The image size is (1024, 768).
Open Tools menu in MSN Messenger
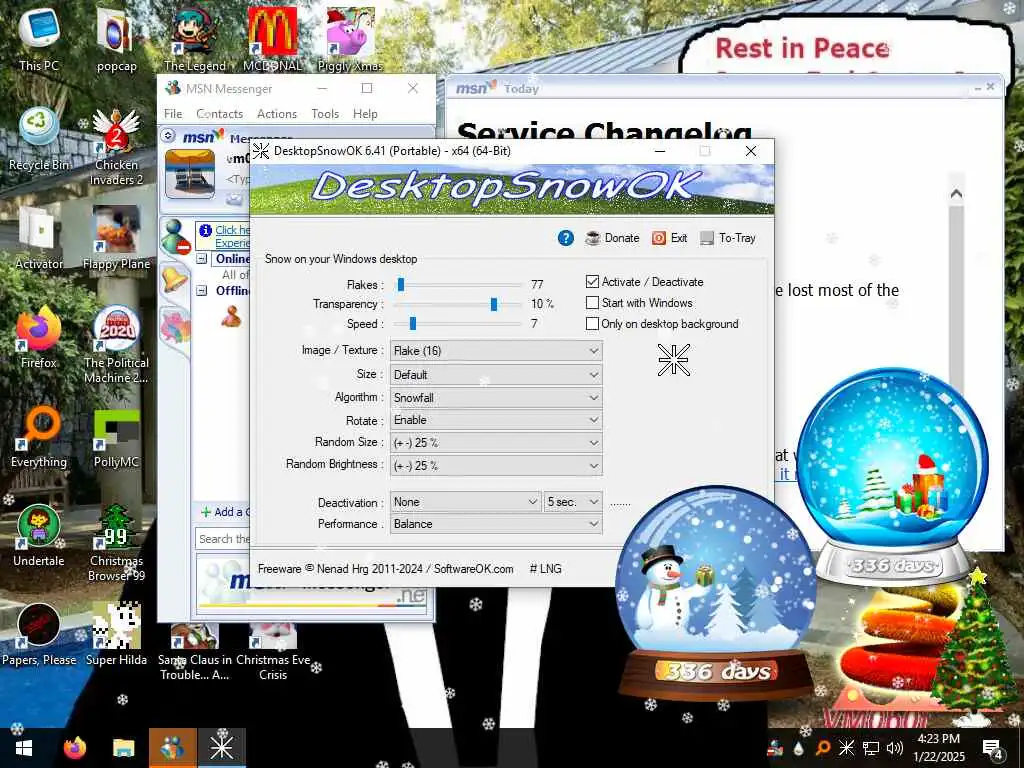(x=325, y=114)
